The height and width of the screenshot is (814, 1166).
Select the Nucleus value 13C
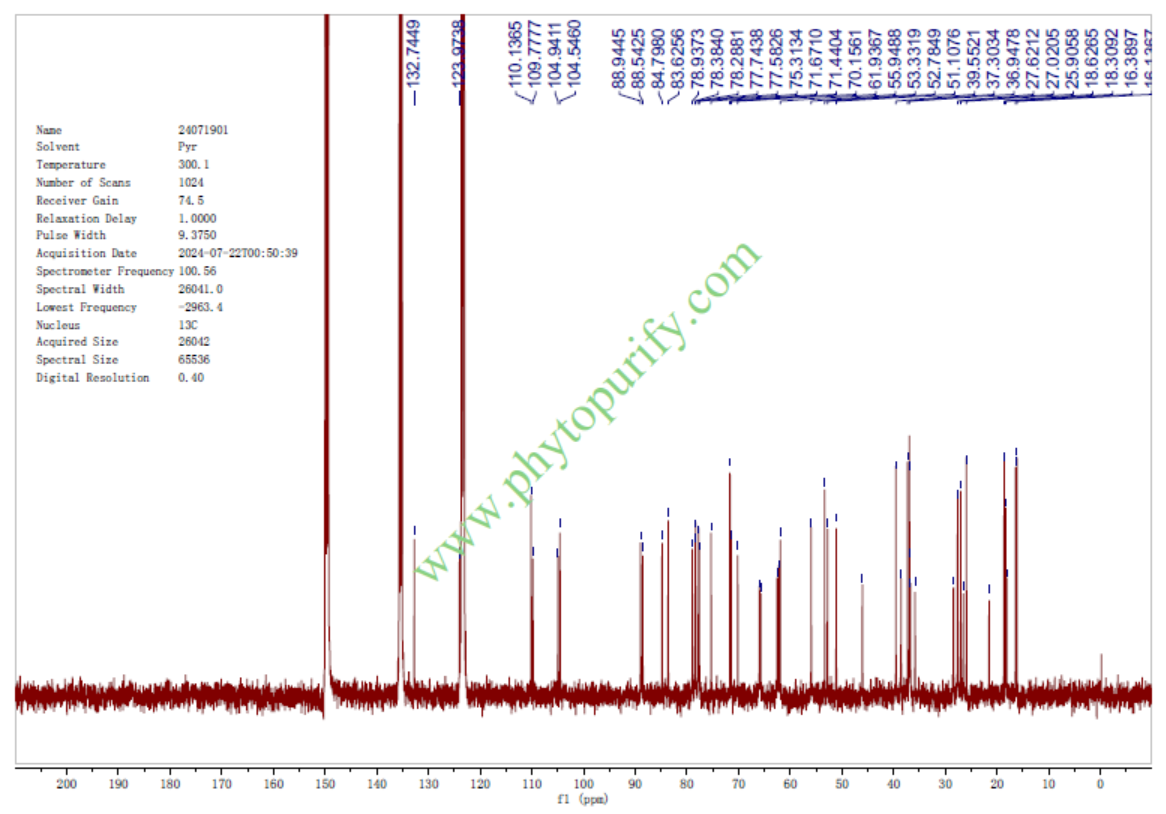coord(187,325)
